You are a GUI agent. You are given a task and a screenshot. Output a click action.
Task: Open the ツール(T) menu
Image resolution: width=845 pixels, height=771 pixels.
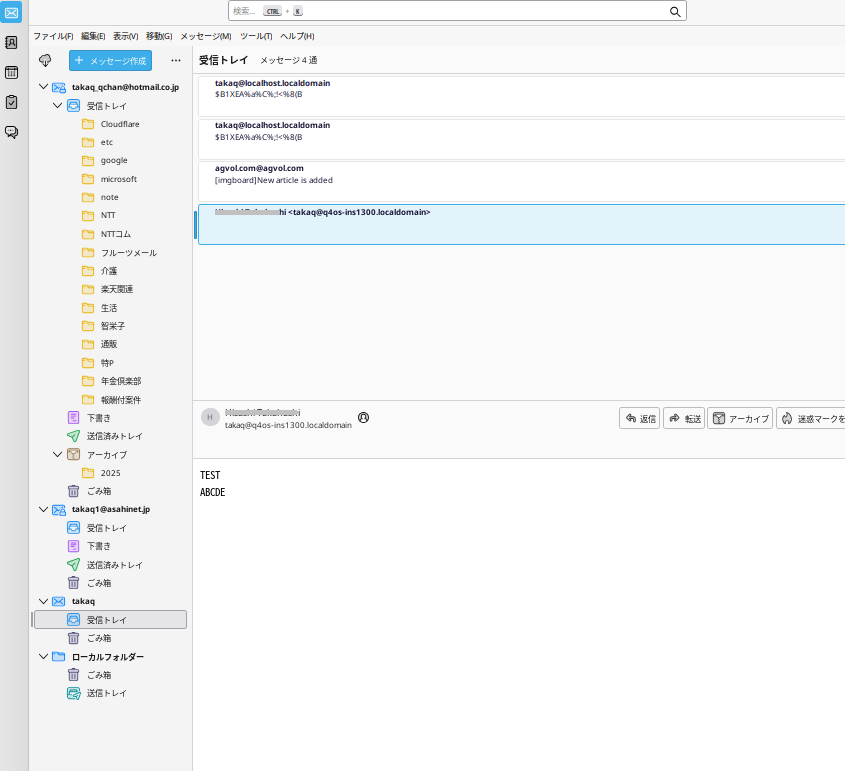pyautogui.click(x=256, y=36)
